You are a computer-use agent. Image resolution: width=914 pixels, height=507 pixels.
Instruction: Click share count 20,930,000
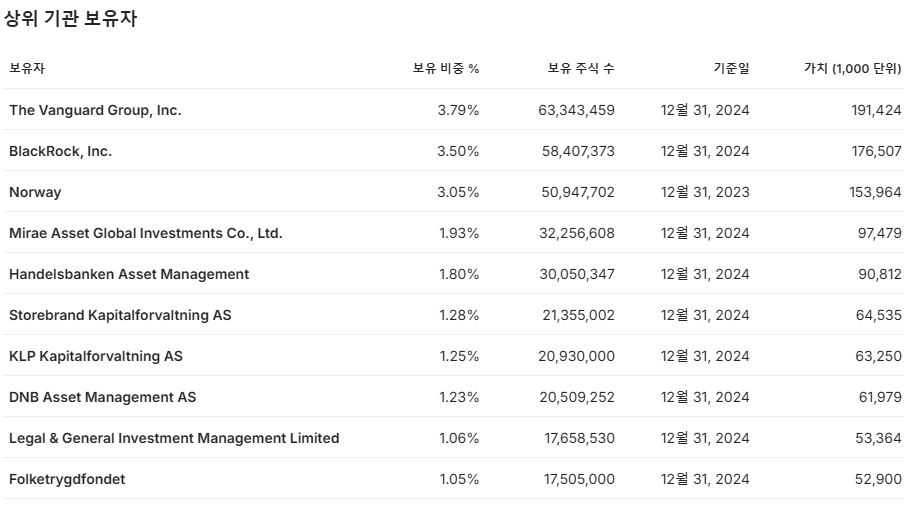576,356
